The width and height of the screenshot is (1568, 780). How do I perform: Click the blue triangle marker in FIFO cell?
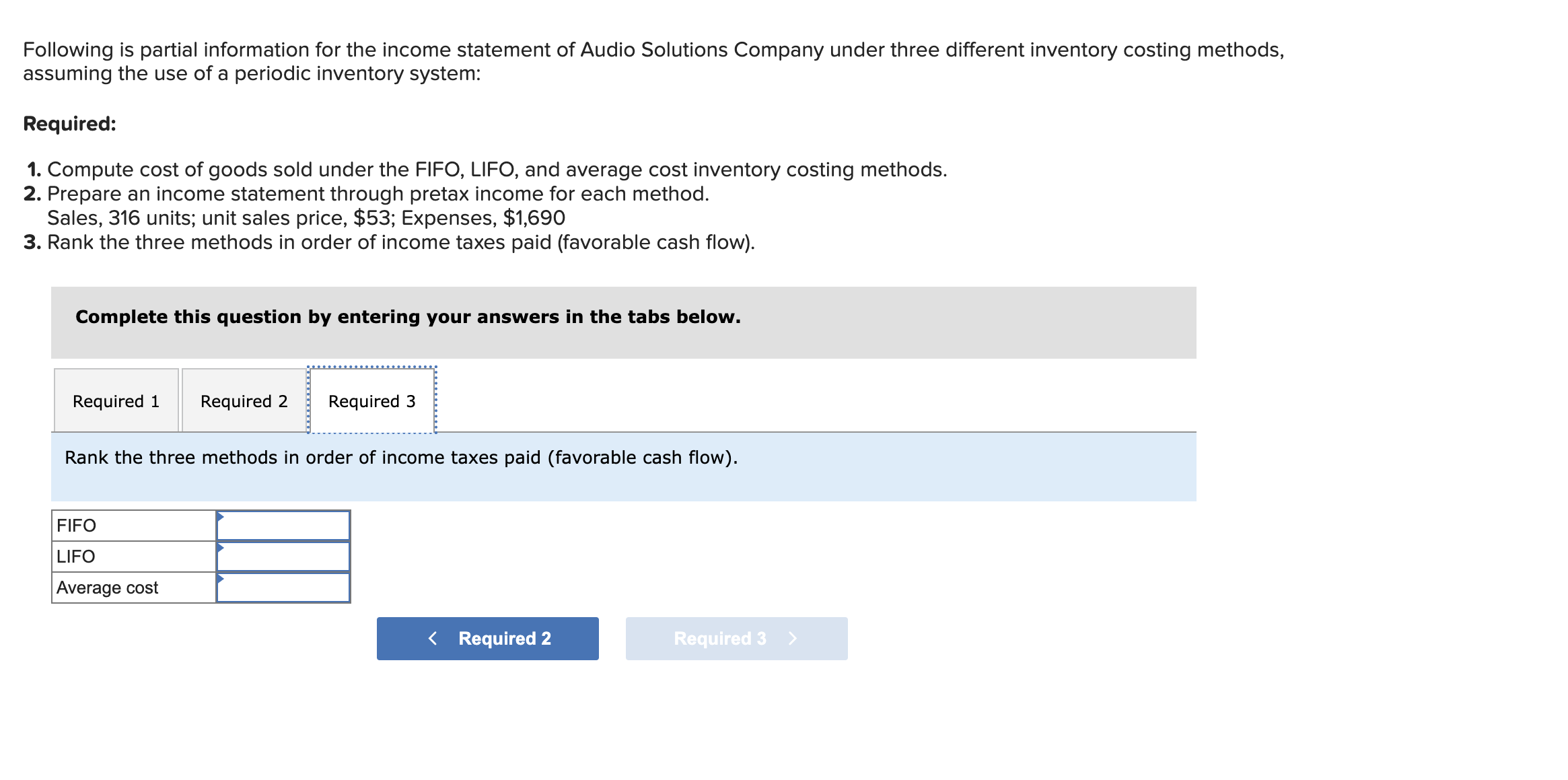point(220,516)
